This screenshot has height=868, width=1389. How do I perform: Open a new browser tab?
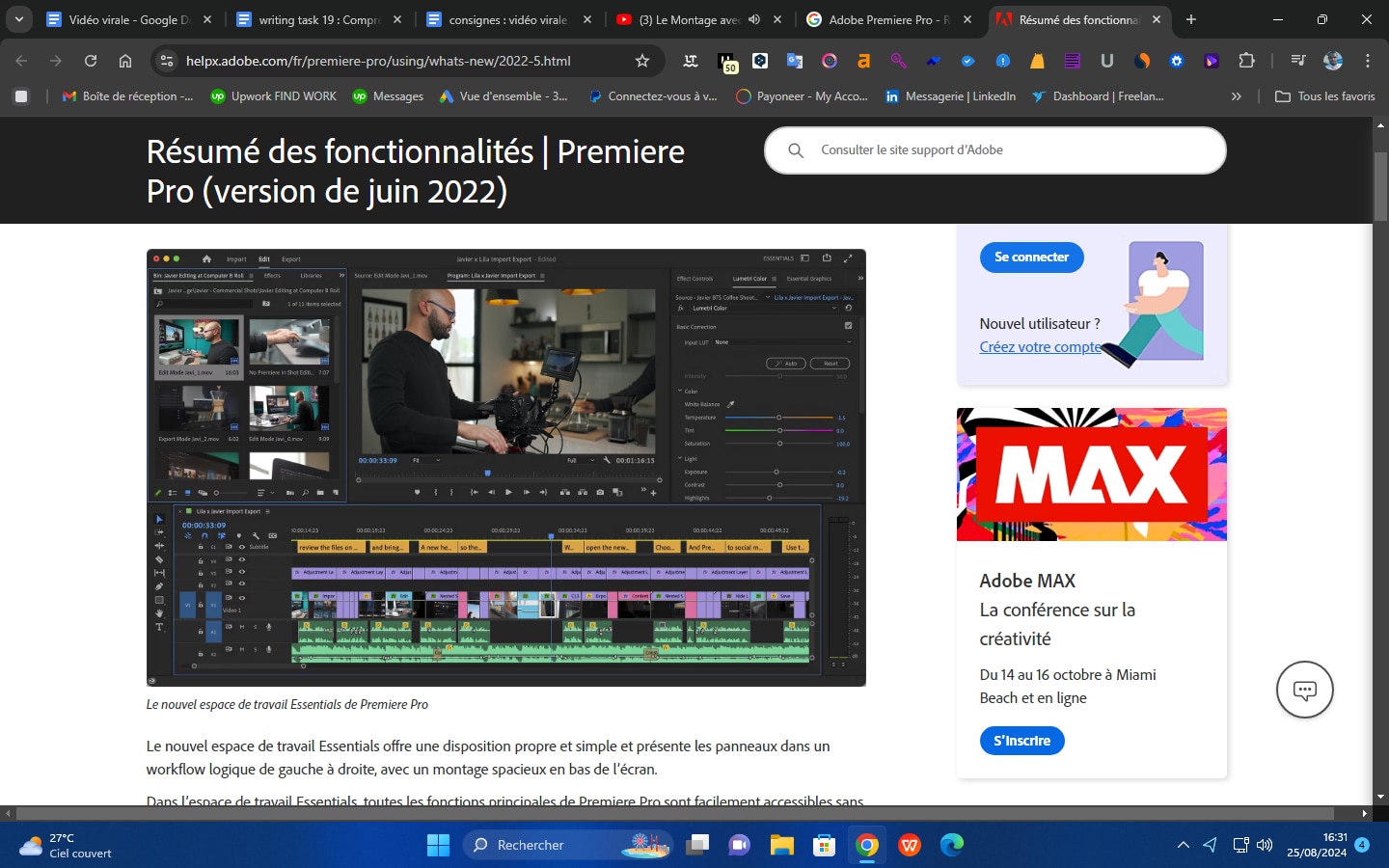(x=1191, y=19)
